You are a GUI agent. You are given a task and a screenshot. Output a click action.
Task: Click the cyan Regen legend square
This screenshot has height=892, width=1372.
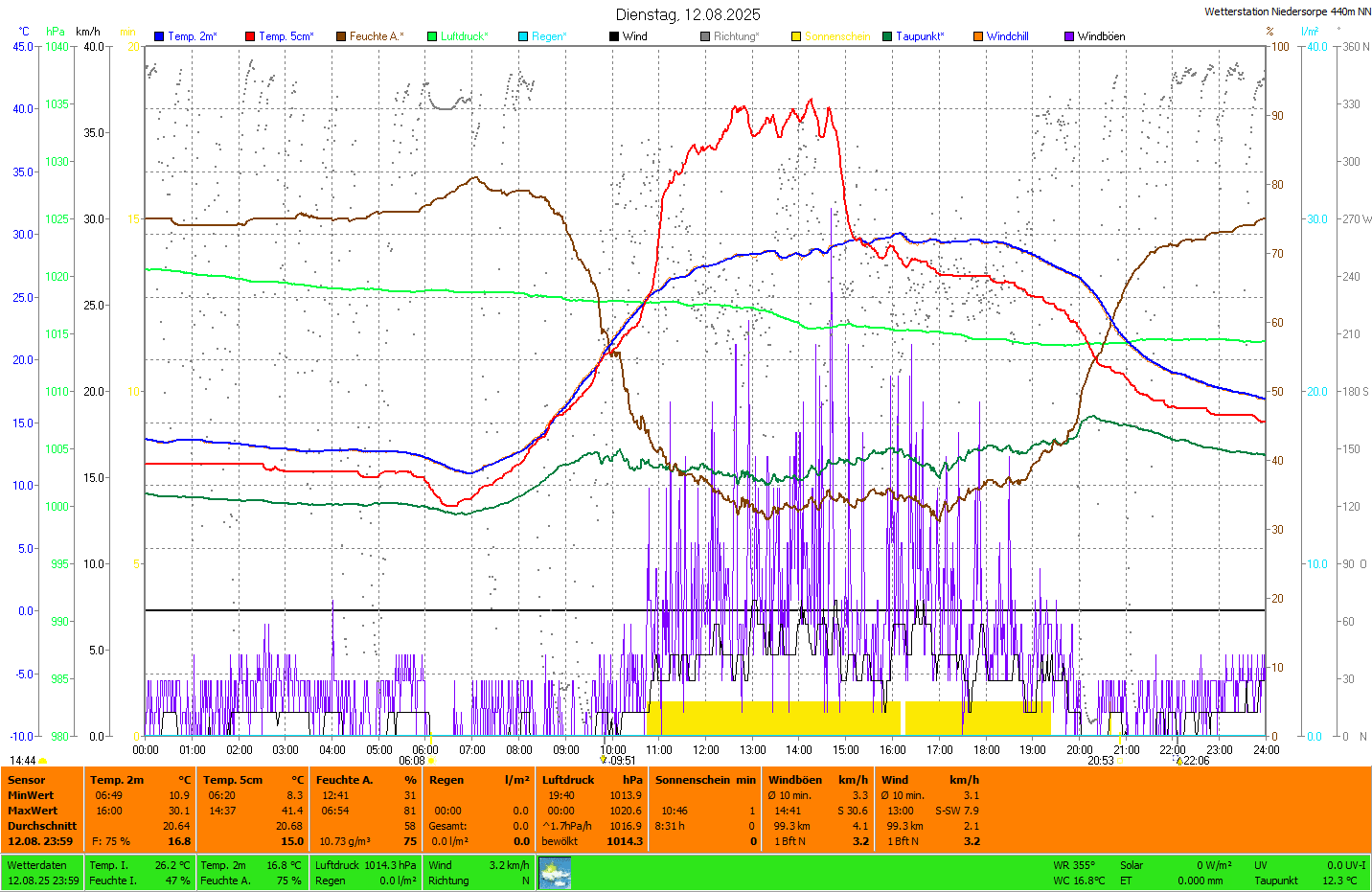click(x=523, y=36)
